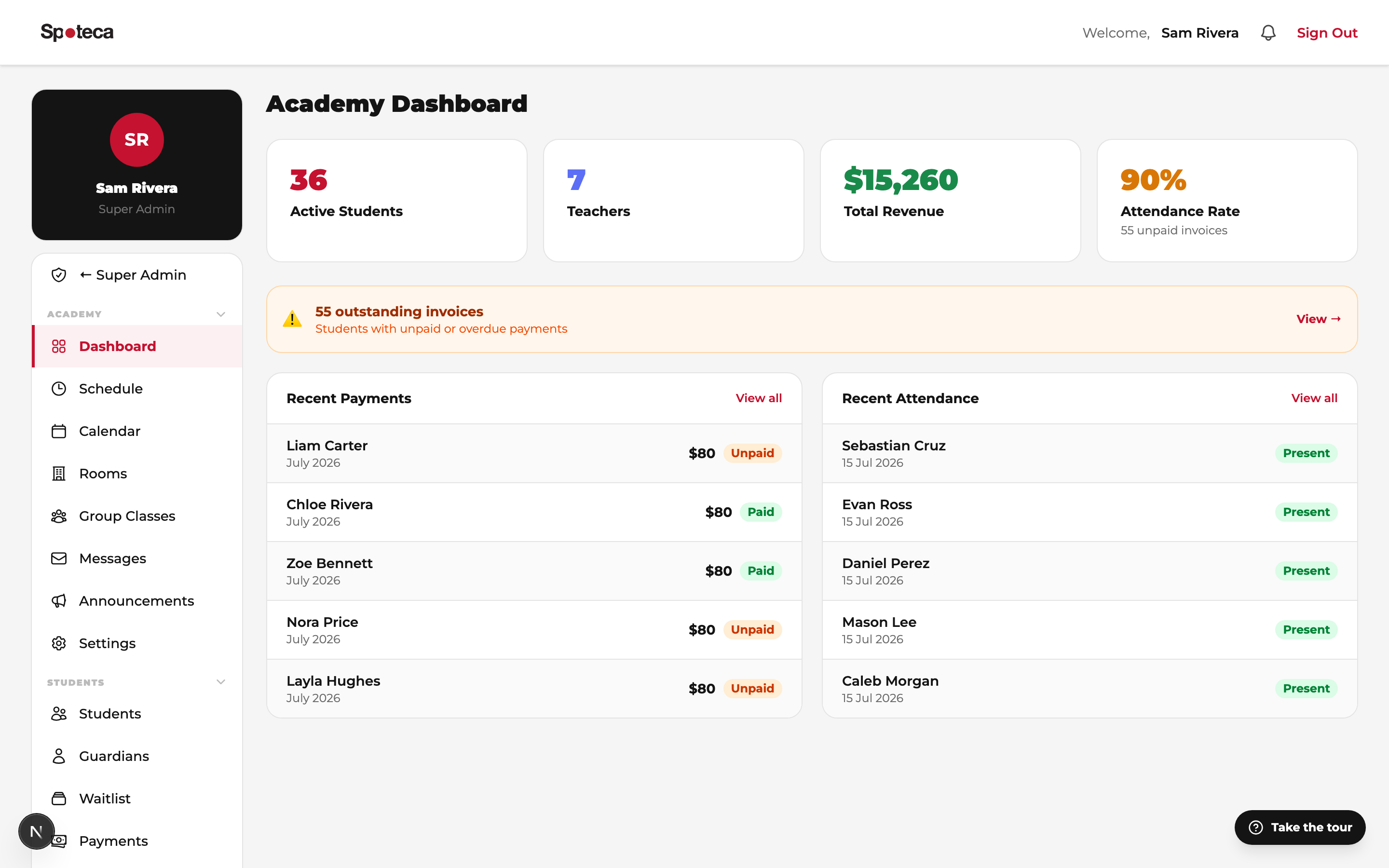Click the Waitlist icon in sidebar
This screenshot has width=1389, height=868.
coord(58,799)
